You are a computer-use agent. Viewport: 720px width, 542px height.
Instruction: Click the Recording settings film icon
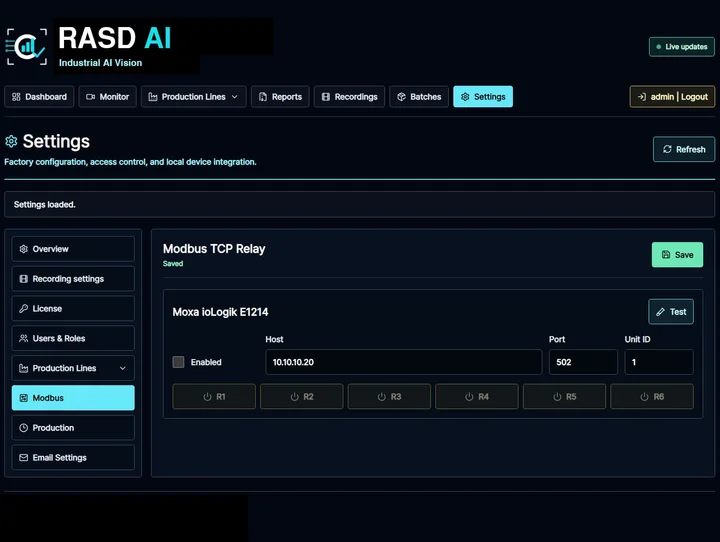pos(23,279)
